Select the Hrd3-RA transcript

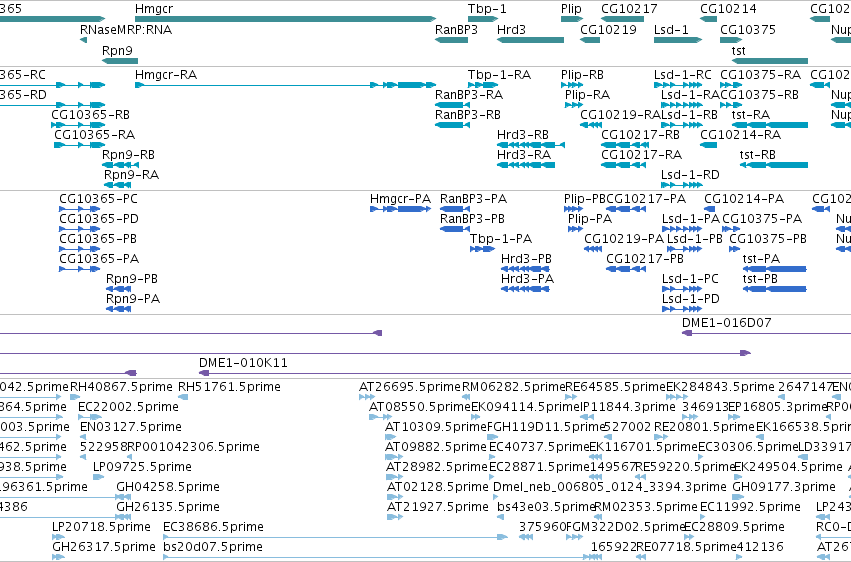click(x=526, y=165)
